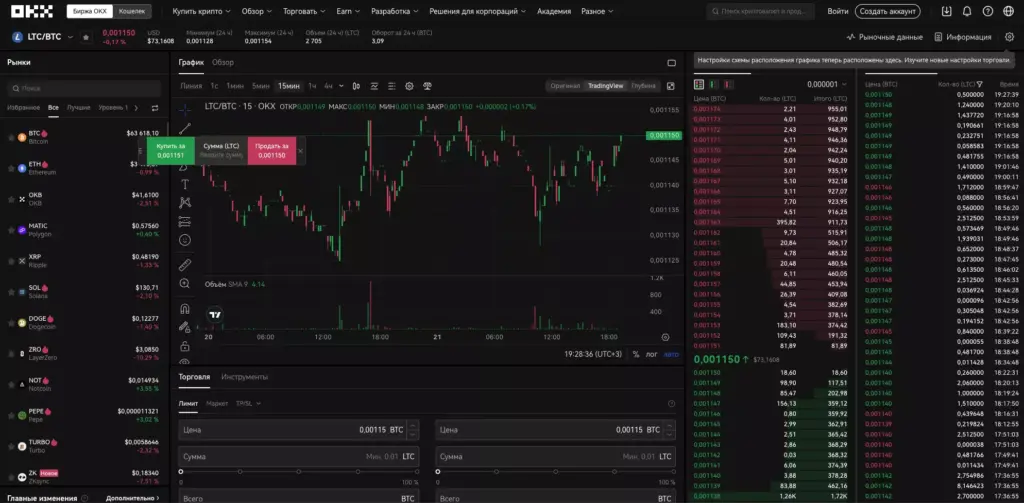Lock all drawing tools

click(185, 346)
